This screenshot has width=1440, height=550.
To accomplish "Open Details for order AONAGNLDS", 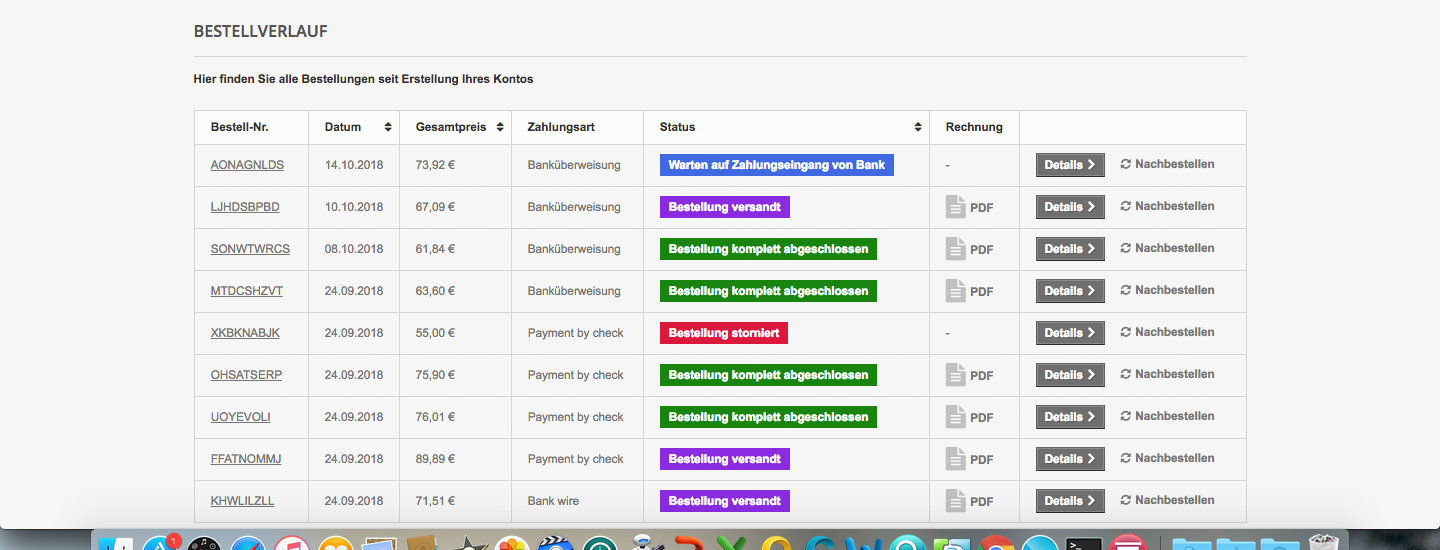I will point(1070,165).
